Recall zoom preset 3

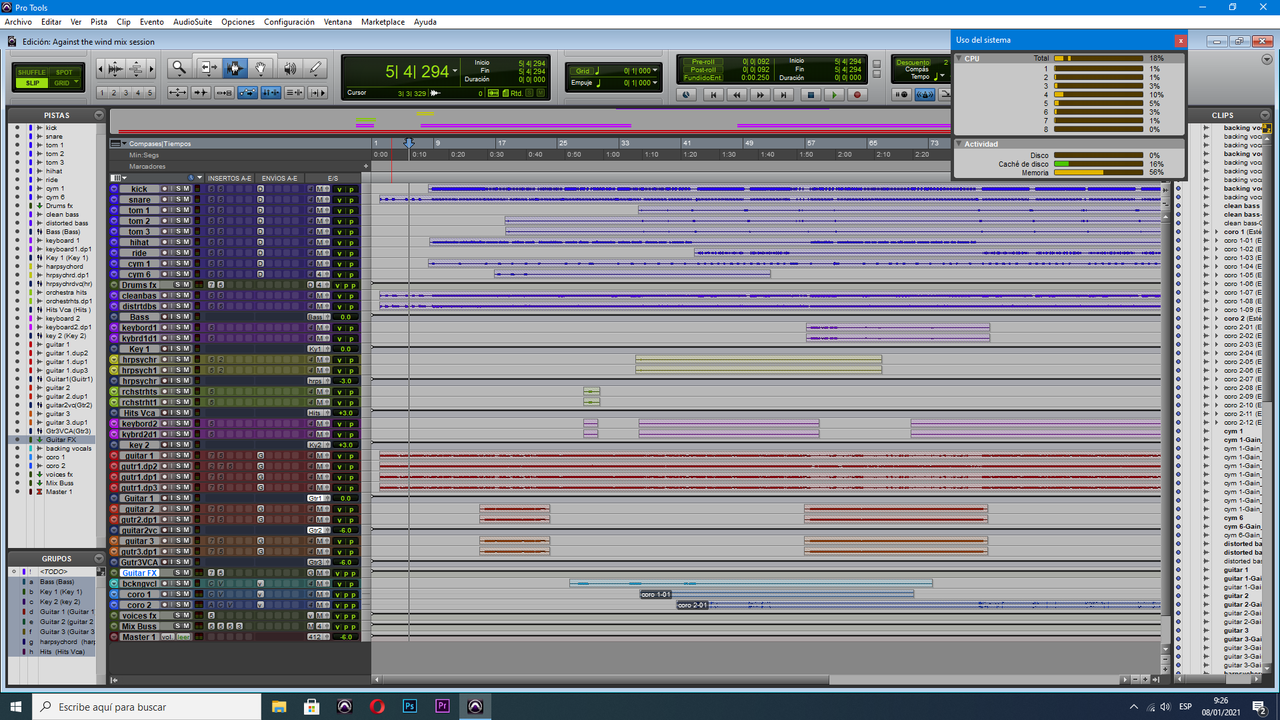tap(126, 93)
